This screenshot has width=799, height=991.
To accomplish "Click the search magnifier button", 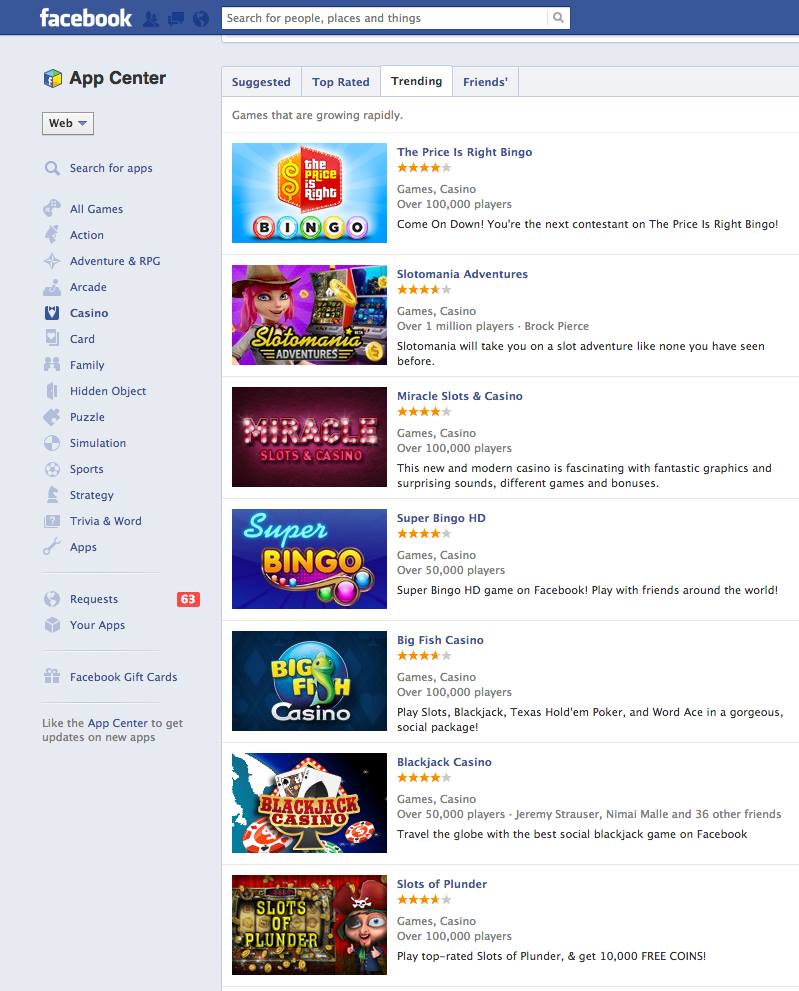I will [x=559, y=18].
